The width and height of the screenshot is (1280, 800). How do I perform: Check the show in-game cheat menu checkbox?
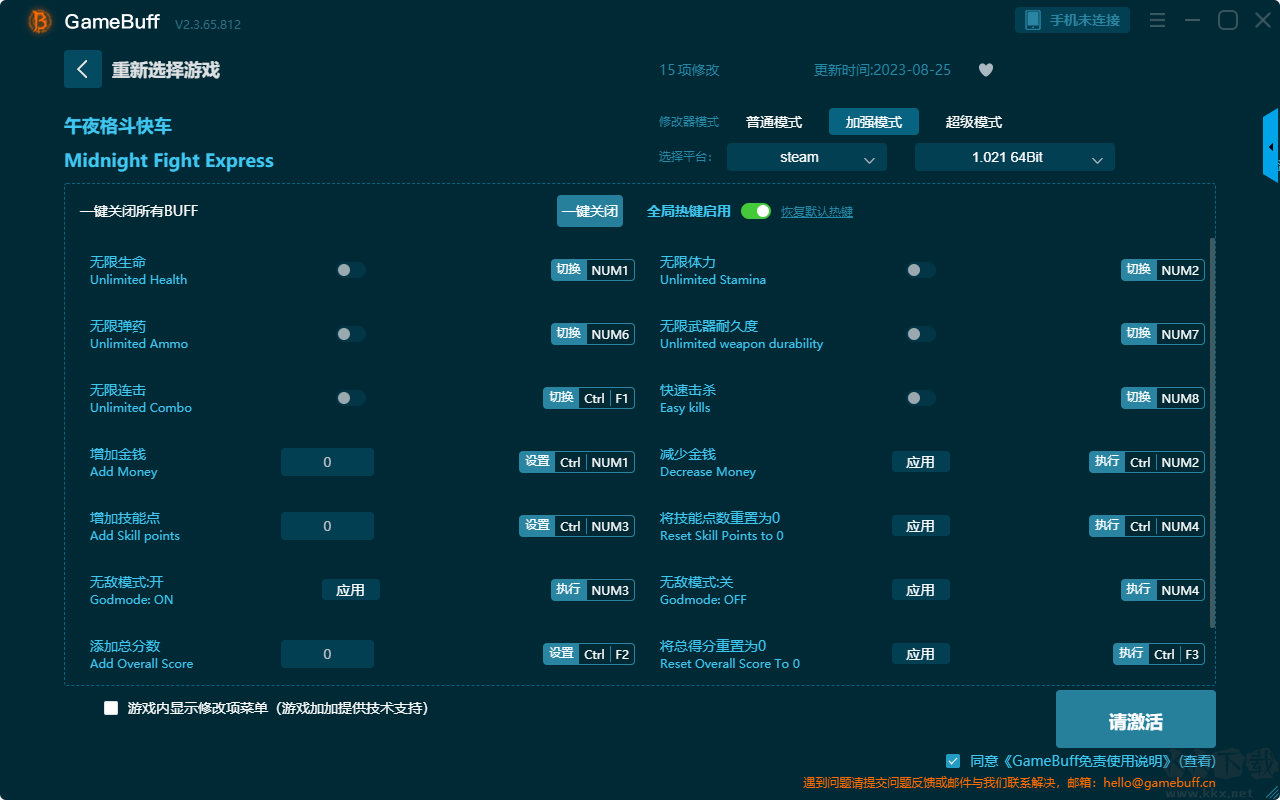click(111, 708)
